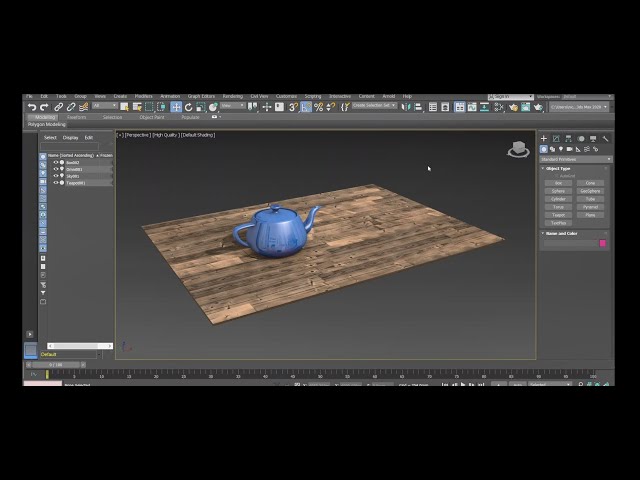Click the Mirror tool icon
The image size is (640, 480).
click(x=405, y=107)
